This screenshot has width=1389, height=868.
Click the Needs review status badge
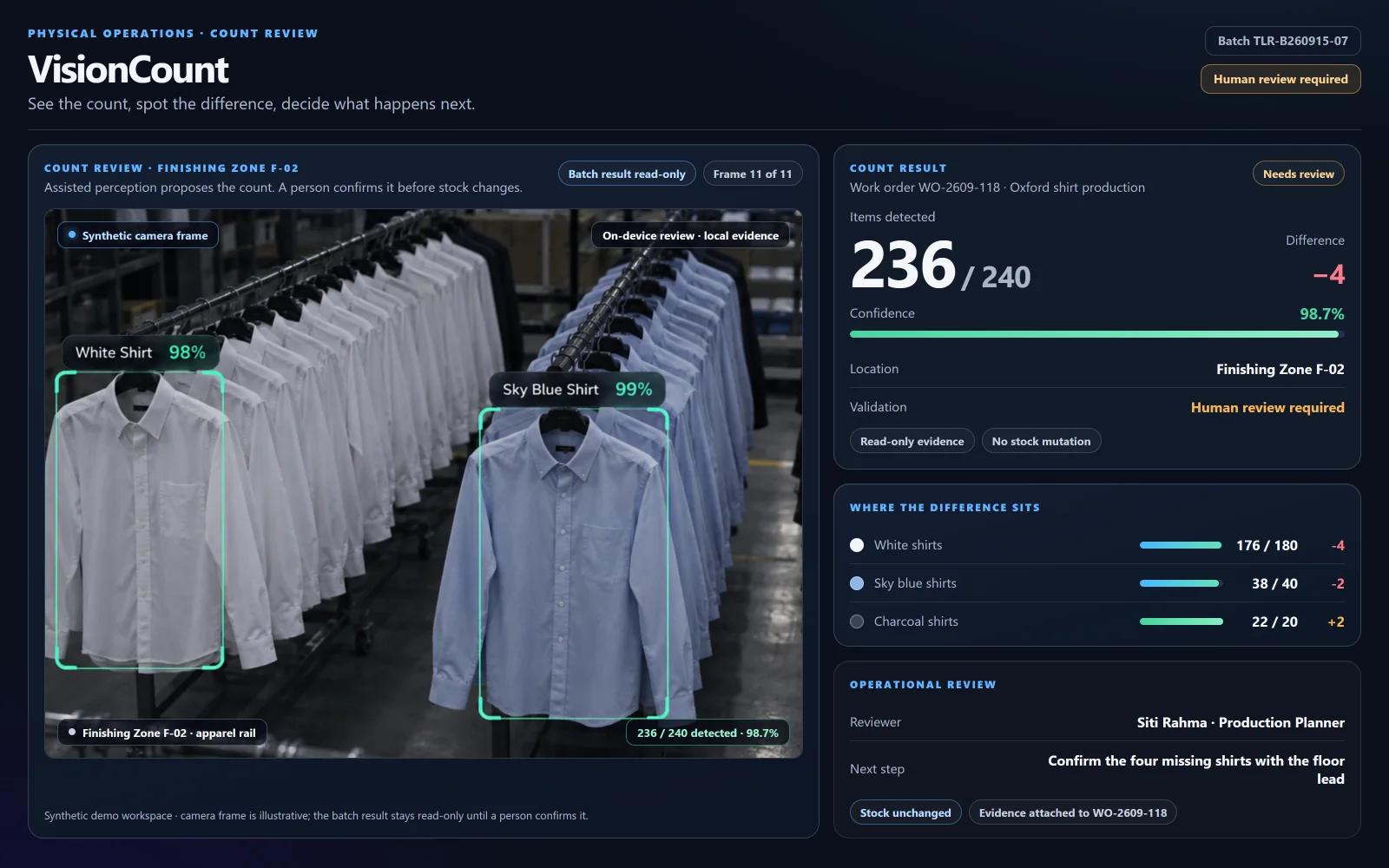pyautogui.click(x=1298, y=174)
